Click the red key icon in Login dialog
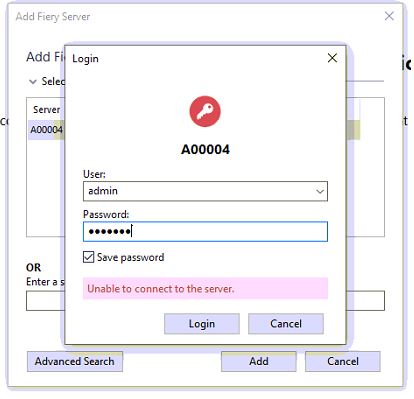This screenshot has width=414, height=399. (x=205, y=111)
